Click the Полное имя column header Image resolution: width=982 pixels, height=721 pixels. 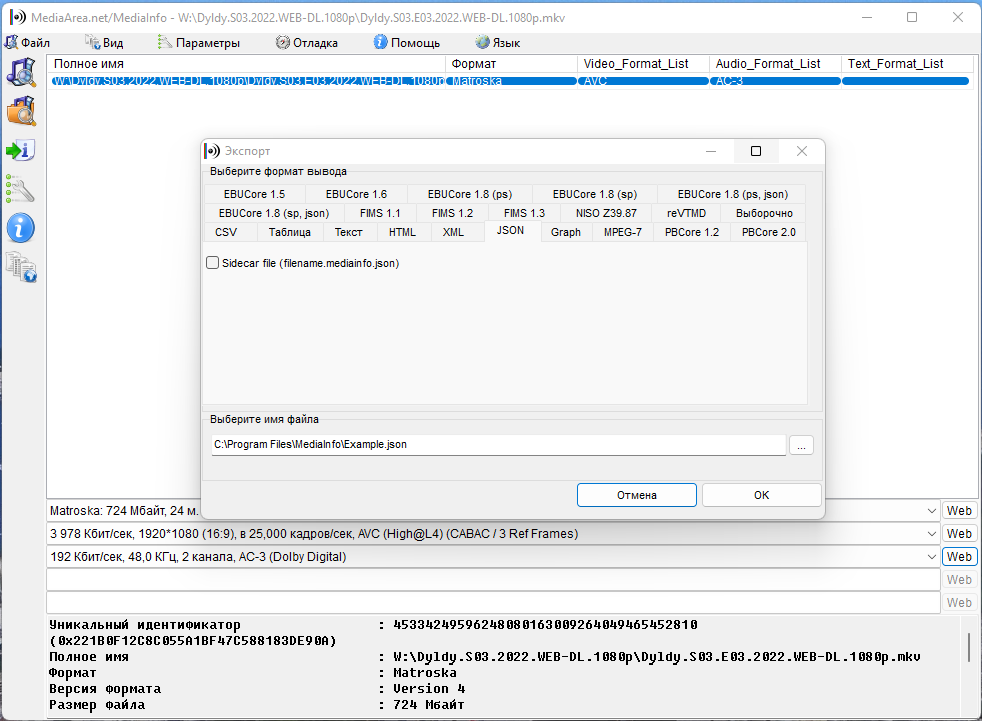click(246, 64)
